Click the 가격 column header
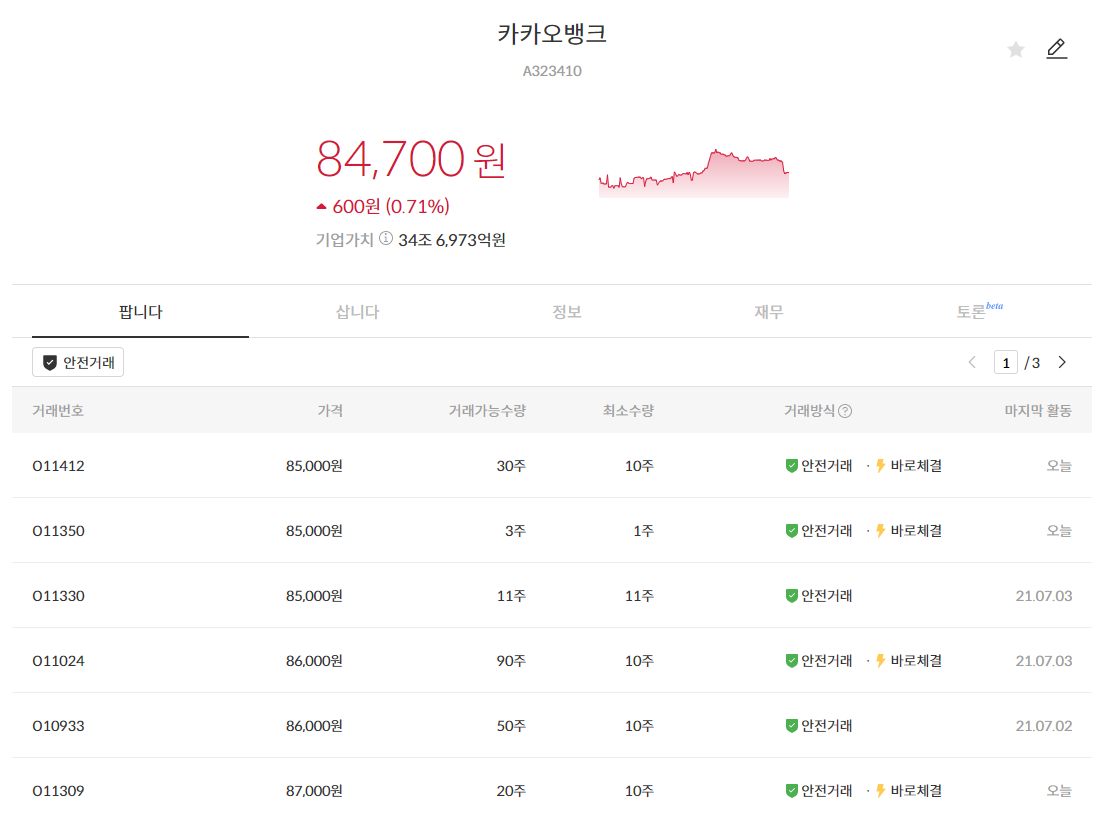The height and width of the screenshot is (820, 1101). tap(330, 411)
